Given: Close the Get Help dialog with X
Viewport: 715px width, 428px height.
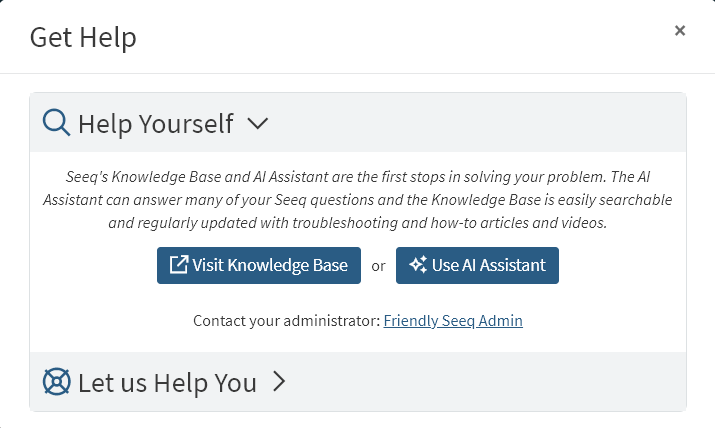Looking at the screenshot, I should point(680,31).
